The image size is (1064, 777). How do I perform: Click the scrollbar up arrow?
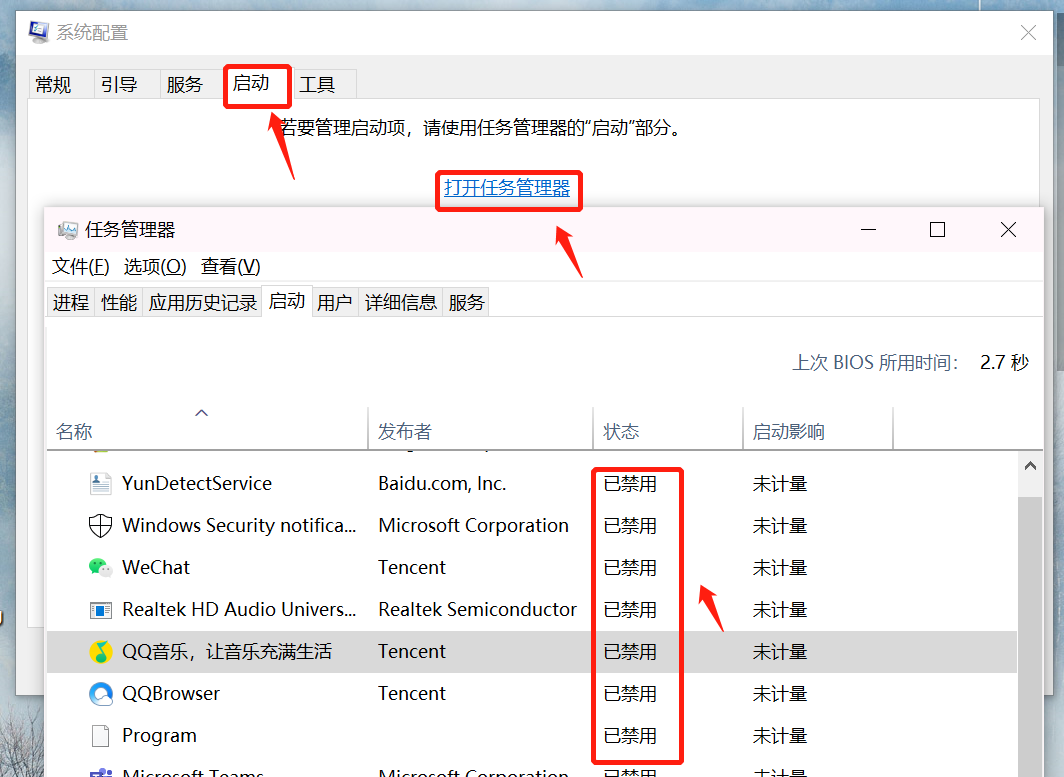click(1029, 464)
